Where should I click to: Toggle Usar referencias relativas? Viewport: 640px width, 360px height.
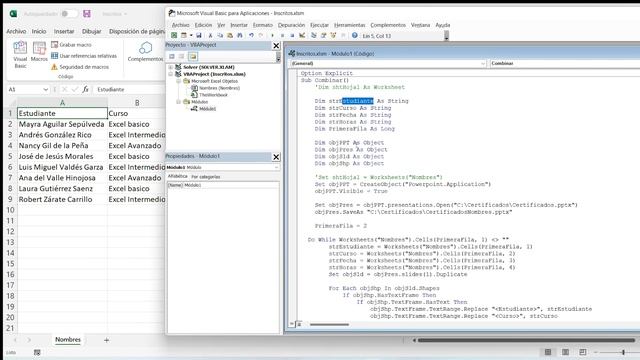84,56
